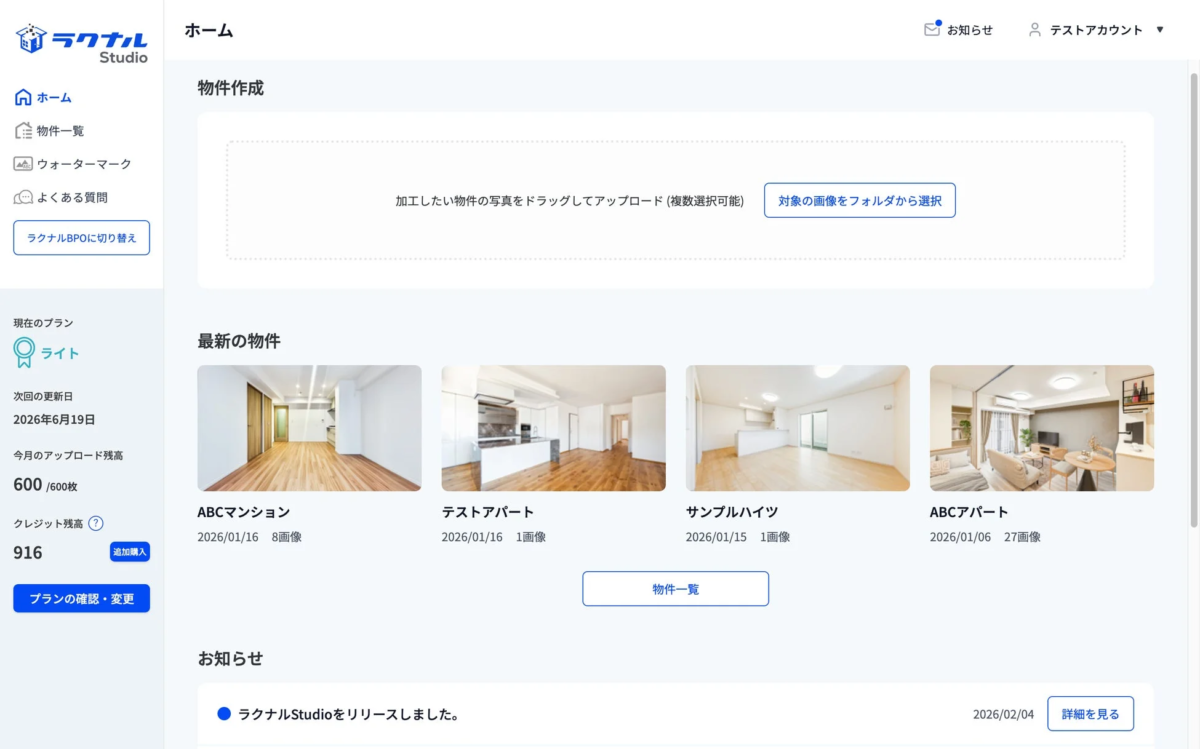Click the クレジット残高 question mark help icon
This screenshot has height=749, width=1200.
96,522
